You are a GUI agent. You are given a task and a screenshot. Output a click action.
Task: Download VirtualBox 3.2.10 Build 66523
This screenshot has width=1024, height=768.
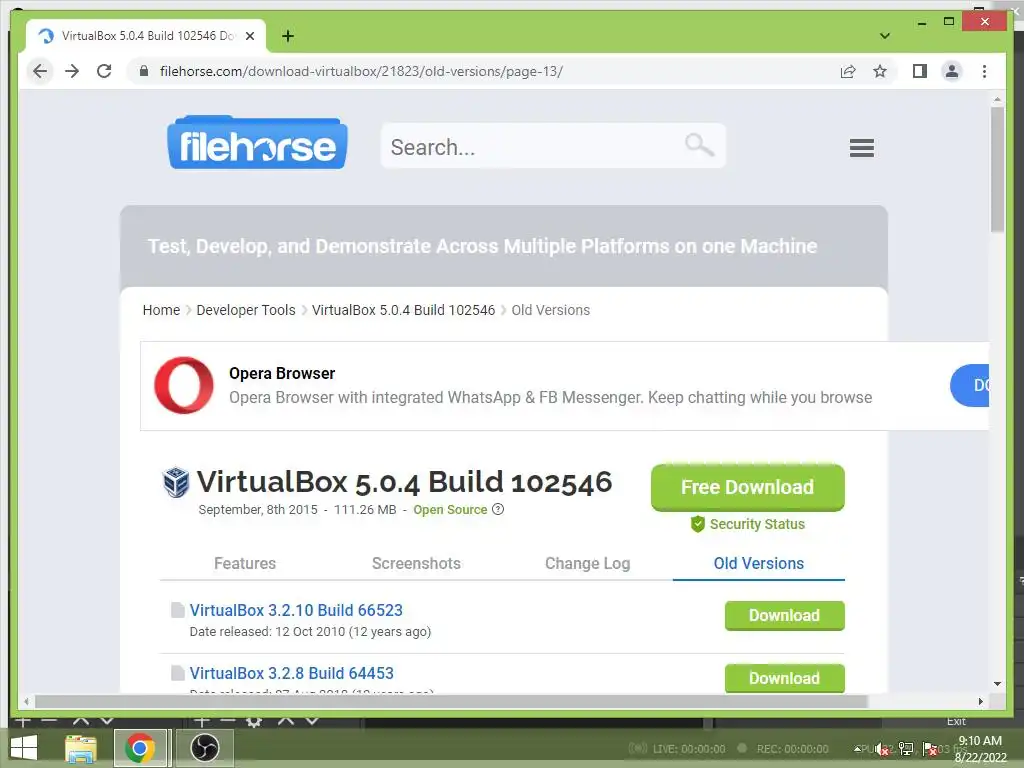pos(784,616)
